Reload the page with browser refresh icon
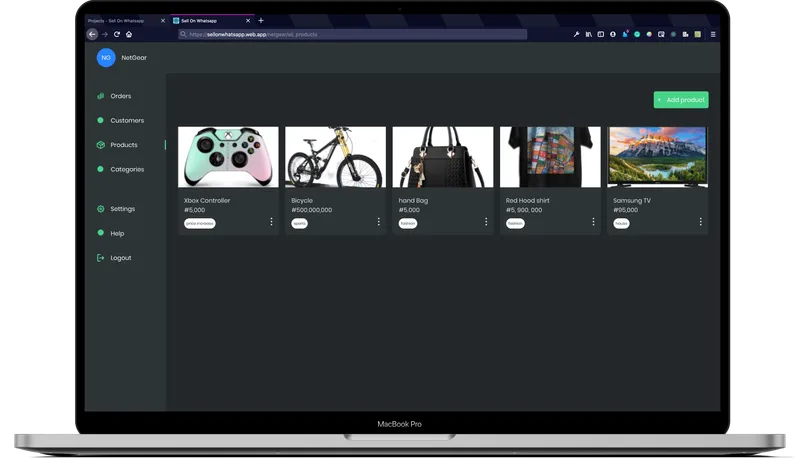 pos(117,34)
